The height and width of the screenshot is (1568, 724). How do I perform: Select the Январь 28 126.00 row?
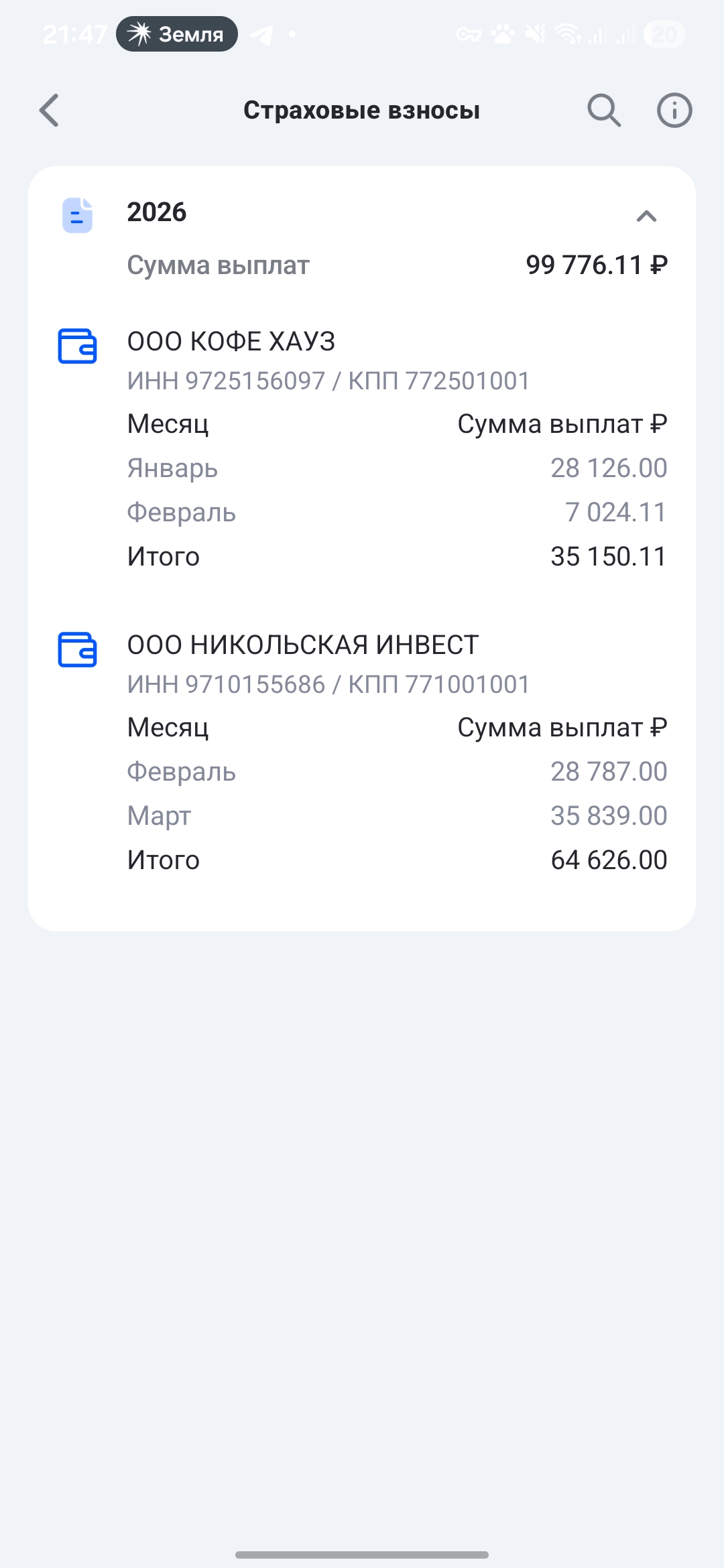398,468
